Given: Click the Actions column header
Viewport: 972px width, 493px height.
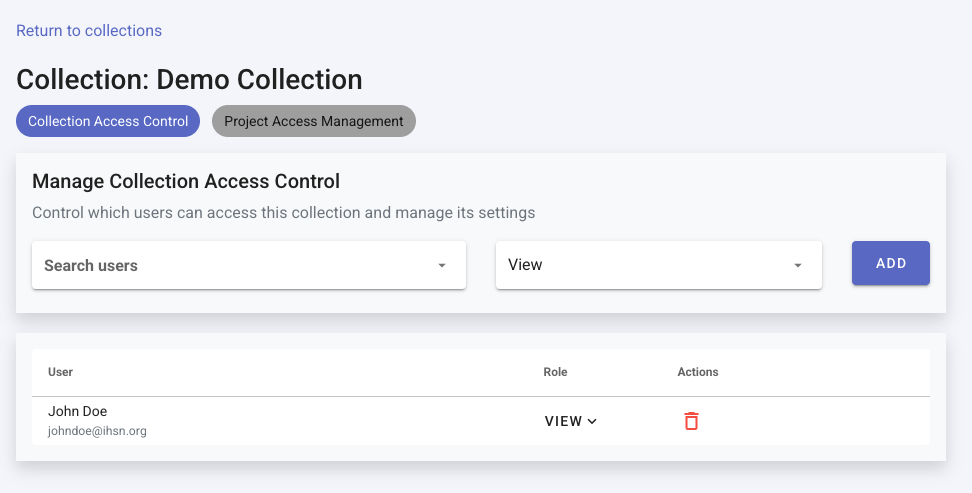Looking at the screenshot, I should (x=698, y=372).
